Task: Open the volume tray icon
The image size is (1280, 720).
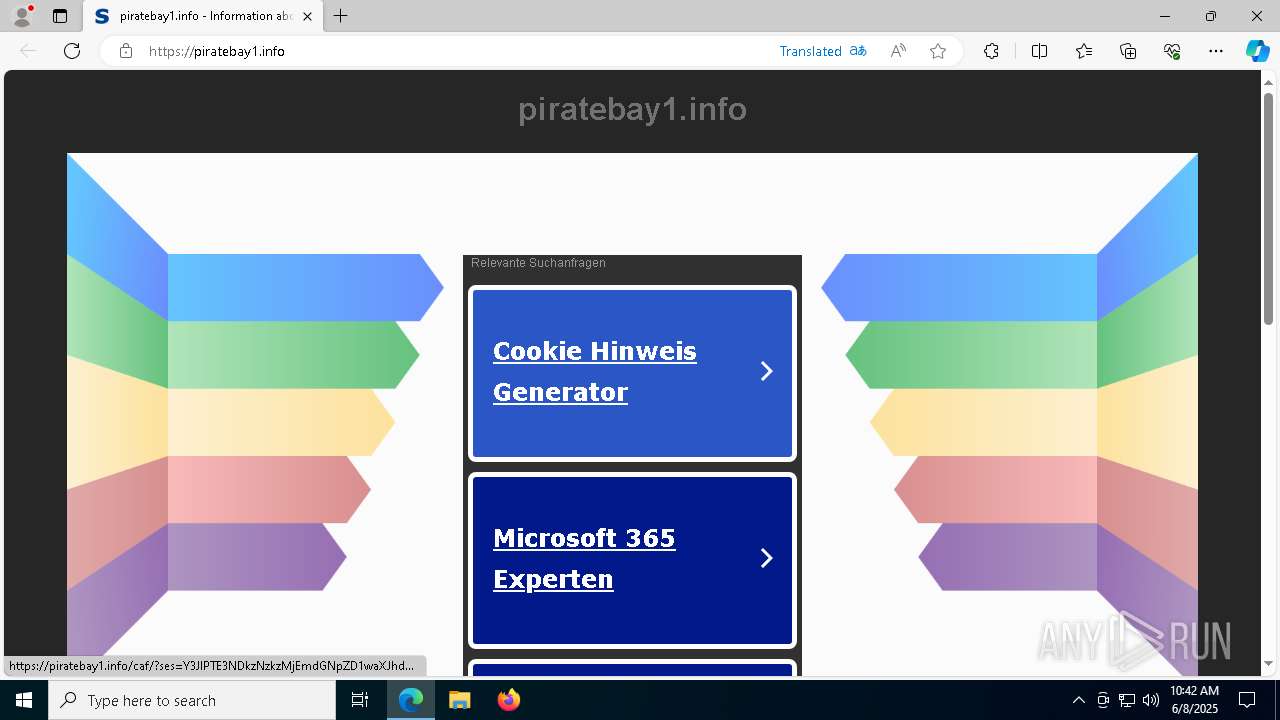Action: pyautogui.click(x=1151, y=700)
